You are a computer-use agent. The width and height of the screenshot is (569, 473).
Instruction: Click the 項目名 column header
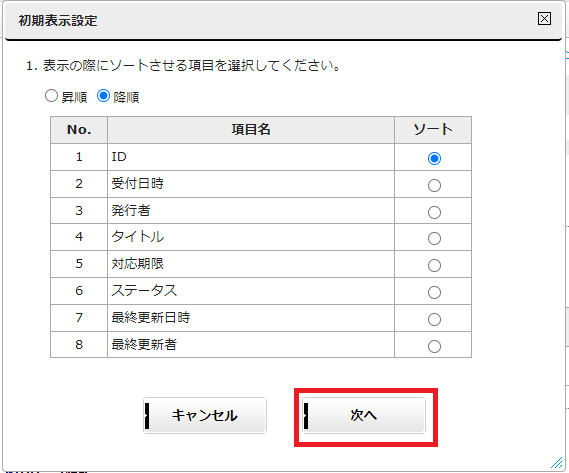[251, 130]
